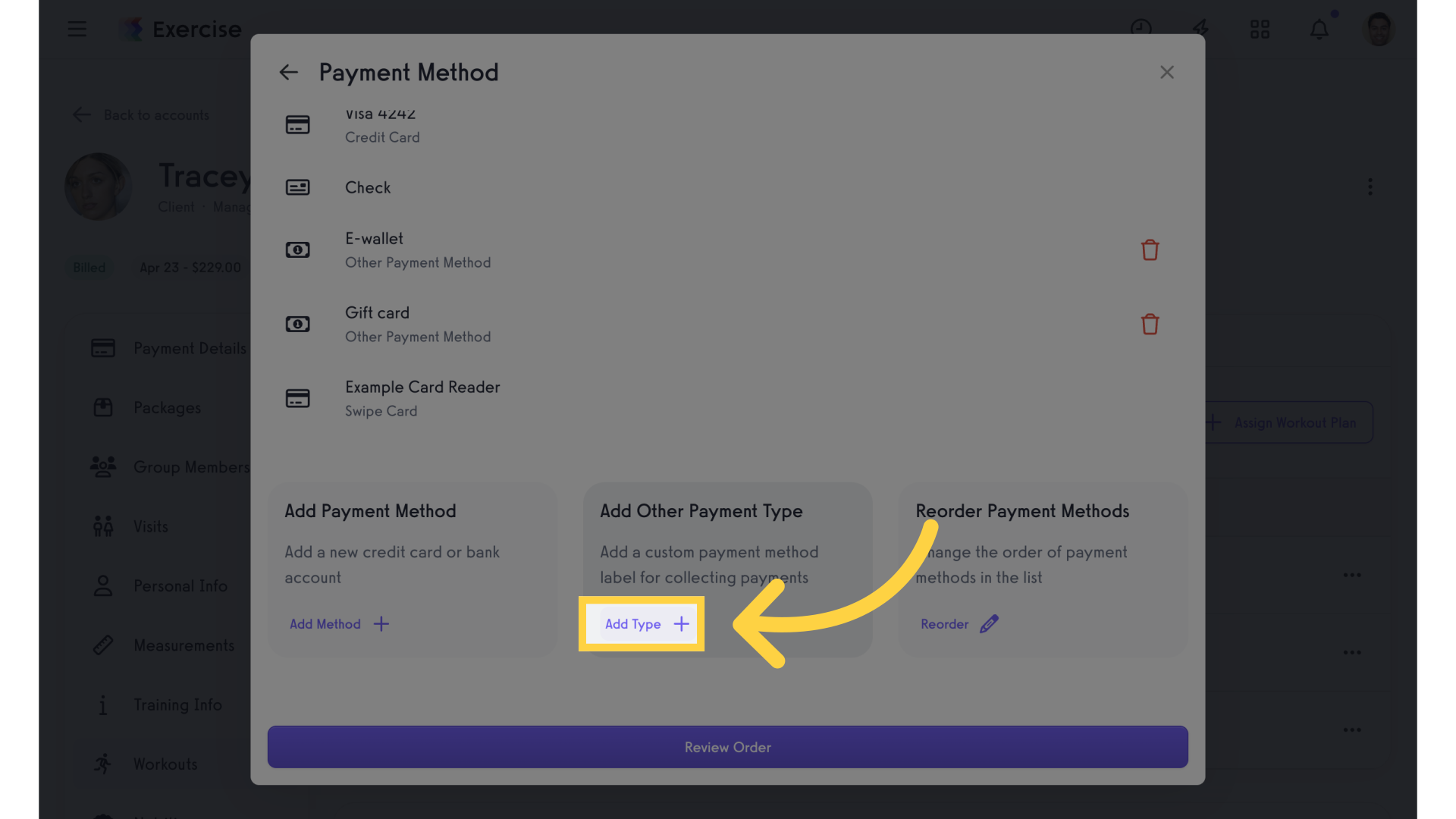Viewport: 1456px width, 819px height.
Task: Delete the Gift card payment method
Action: point(1150,325)
